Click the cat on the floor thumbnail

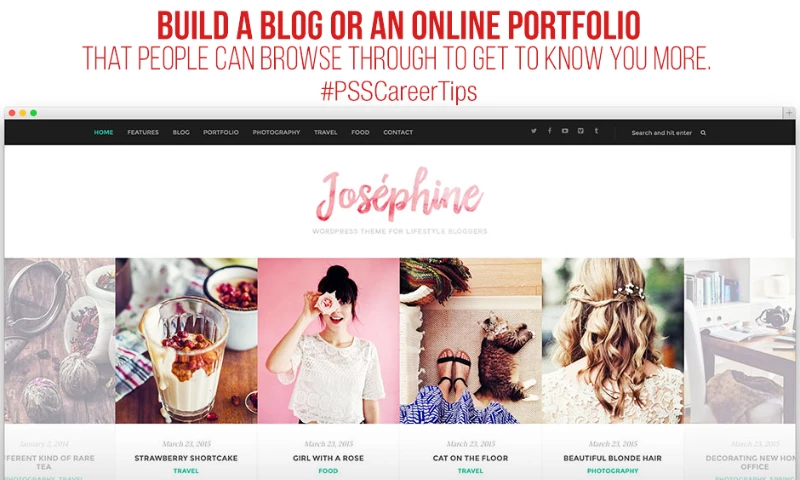(x=471, y=341)
